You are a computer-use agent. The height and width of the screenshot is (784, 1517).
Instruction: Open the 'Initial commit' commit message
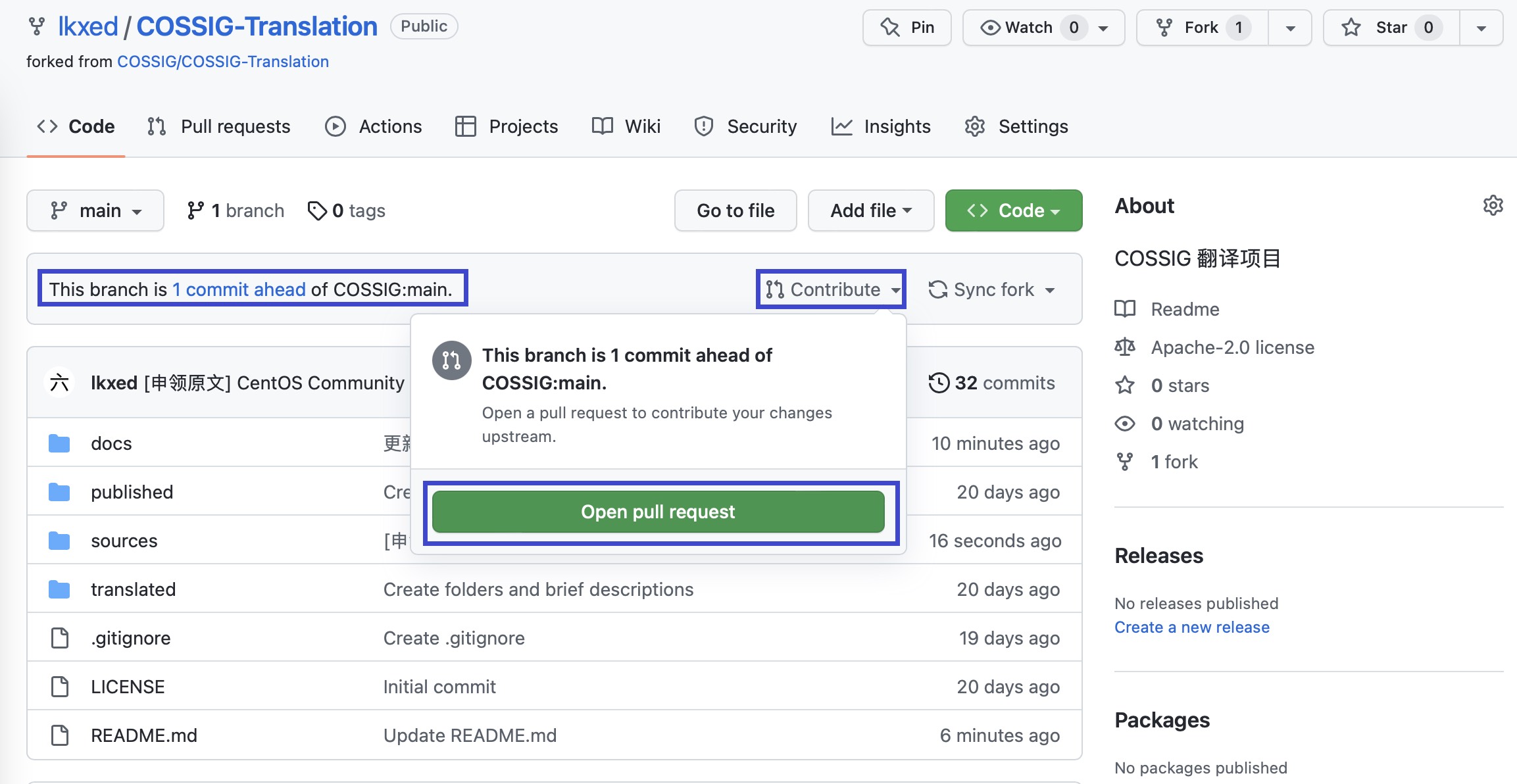point(439,687)
